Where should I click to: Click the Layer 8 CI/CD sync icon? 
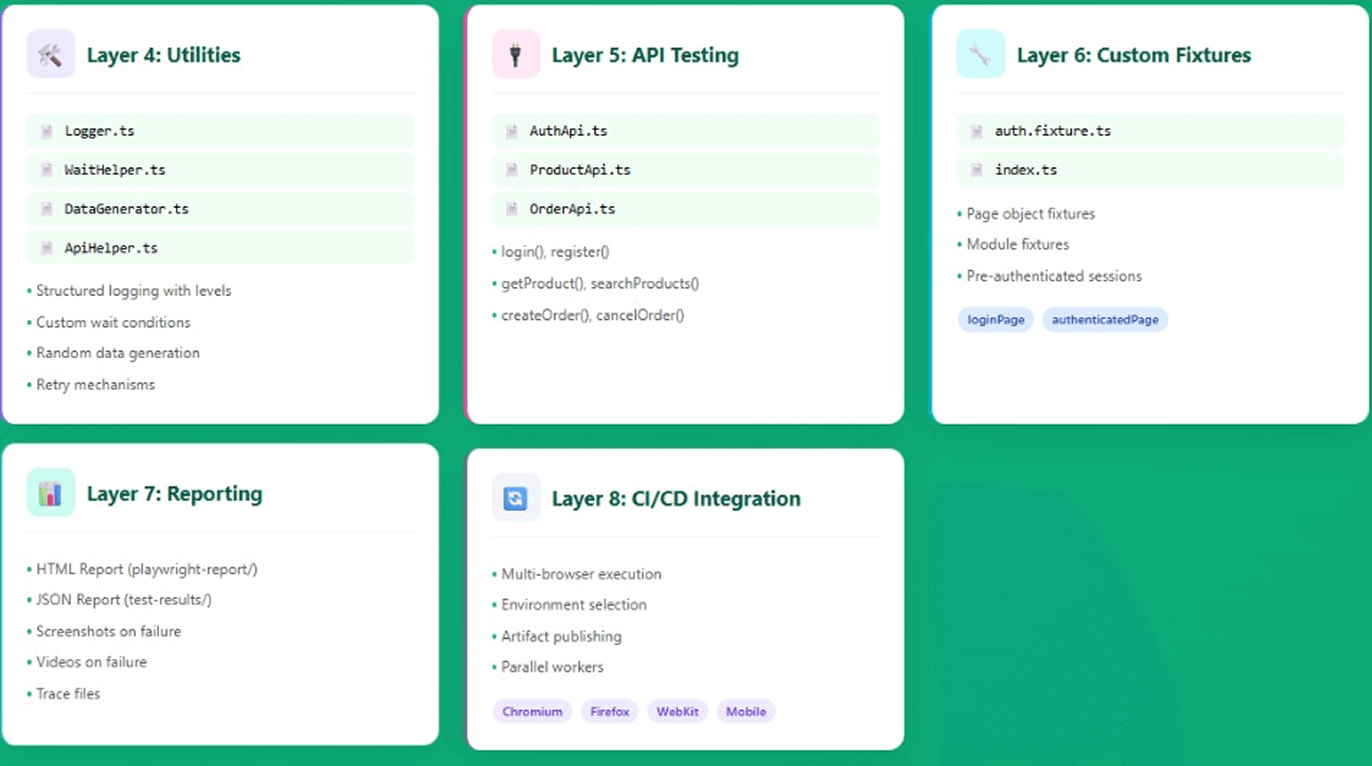pos(515,498)
